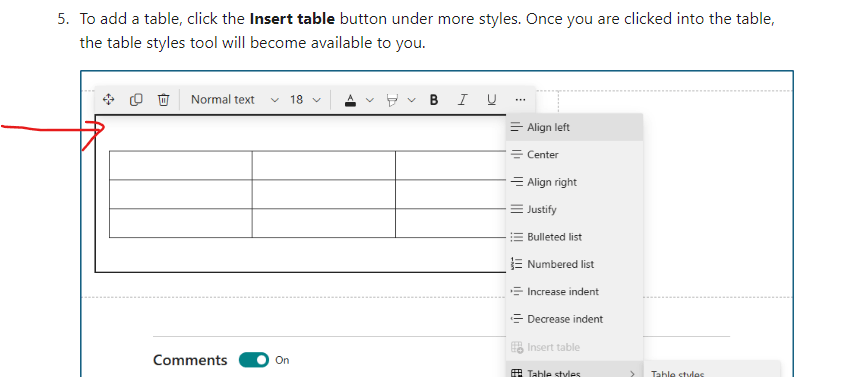Select Justify menu option
Viewport: 863px width, 377px height.
coord(574,209)
